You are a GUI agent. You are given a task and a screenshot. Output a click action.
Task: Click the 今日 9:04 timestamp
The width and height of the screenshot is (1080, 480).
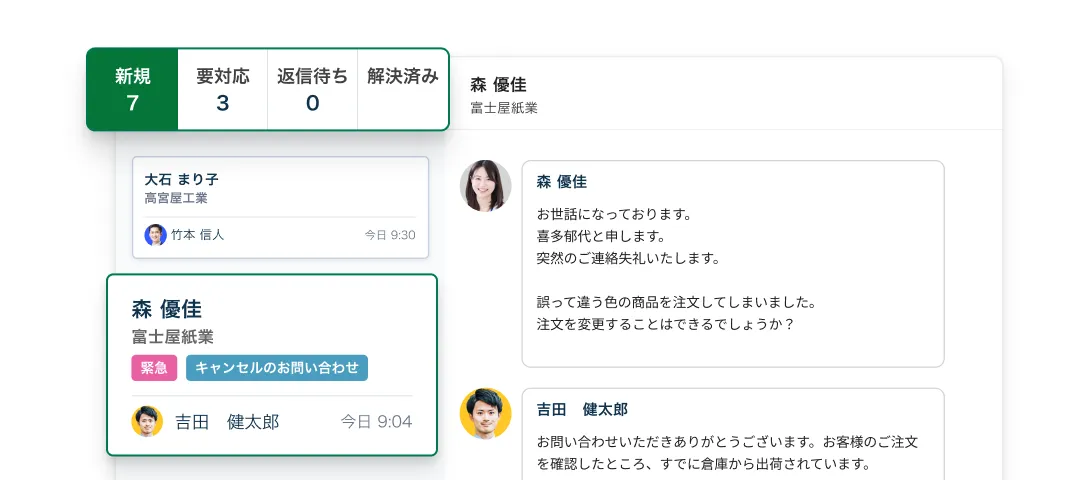[x=377, y=421]
